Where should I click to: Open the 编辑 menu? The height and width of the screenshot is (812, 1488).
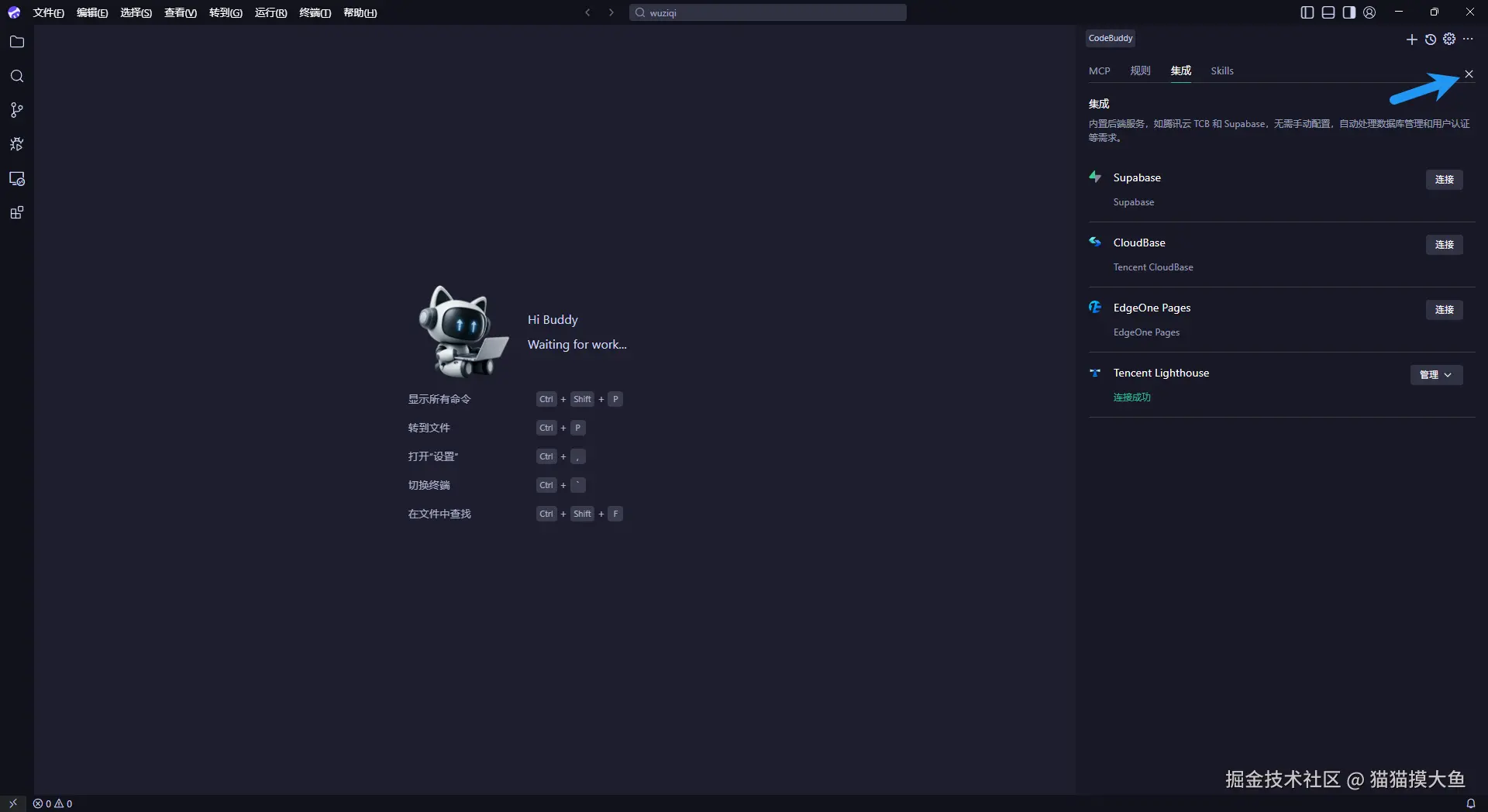coord(92,12)
